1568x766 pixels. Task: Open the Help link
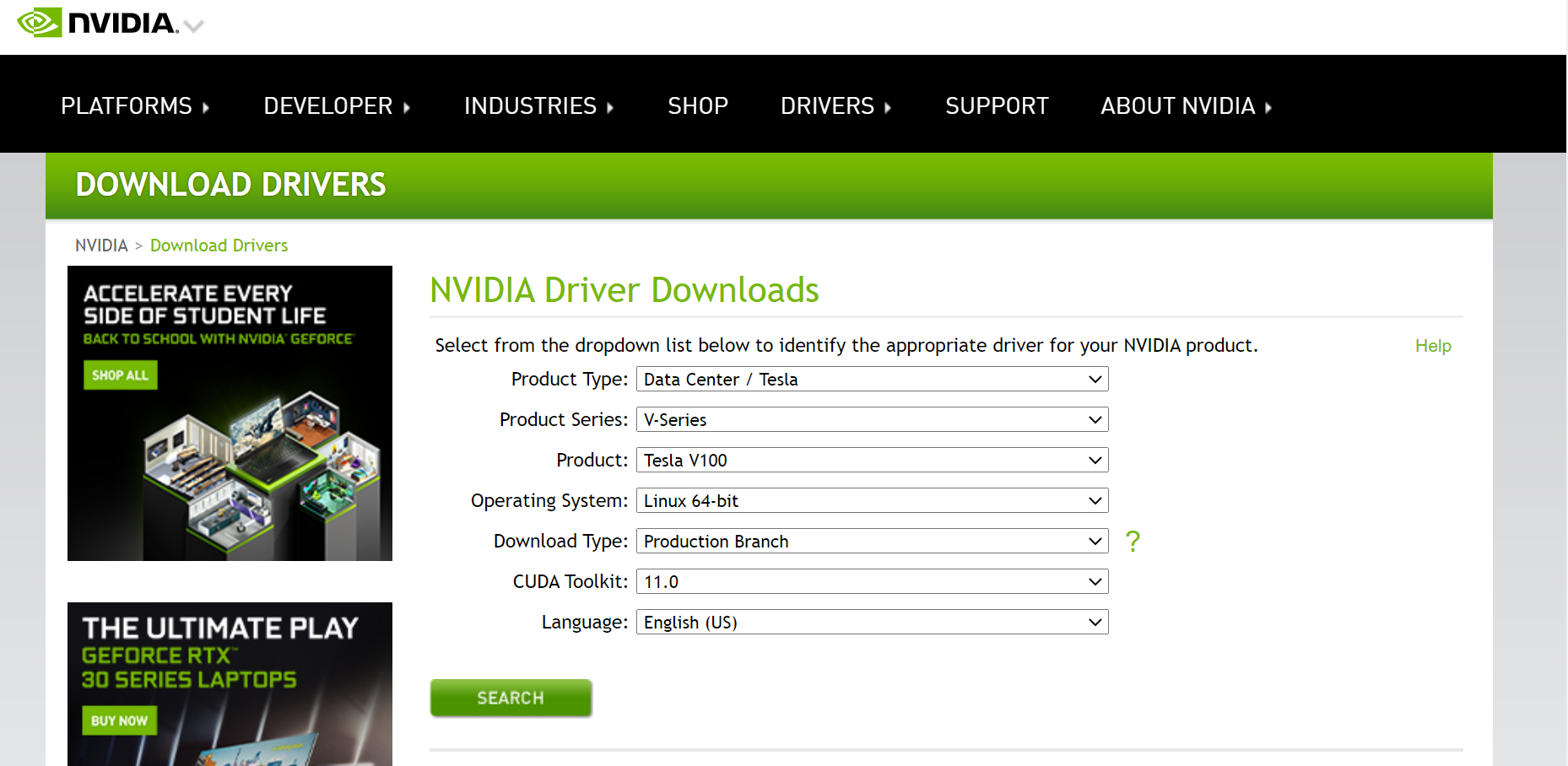click(x=1433, y=346)
